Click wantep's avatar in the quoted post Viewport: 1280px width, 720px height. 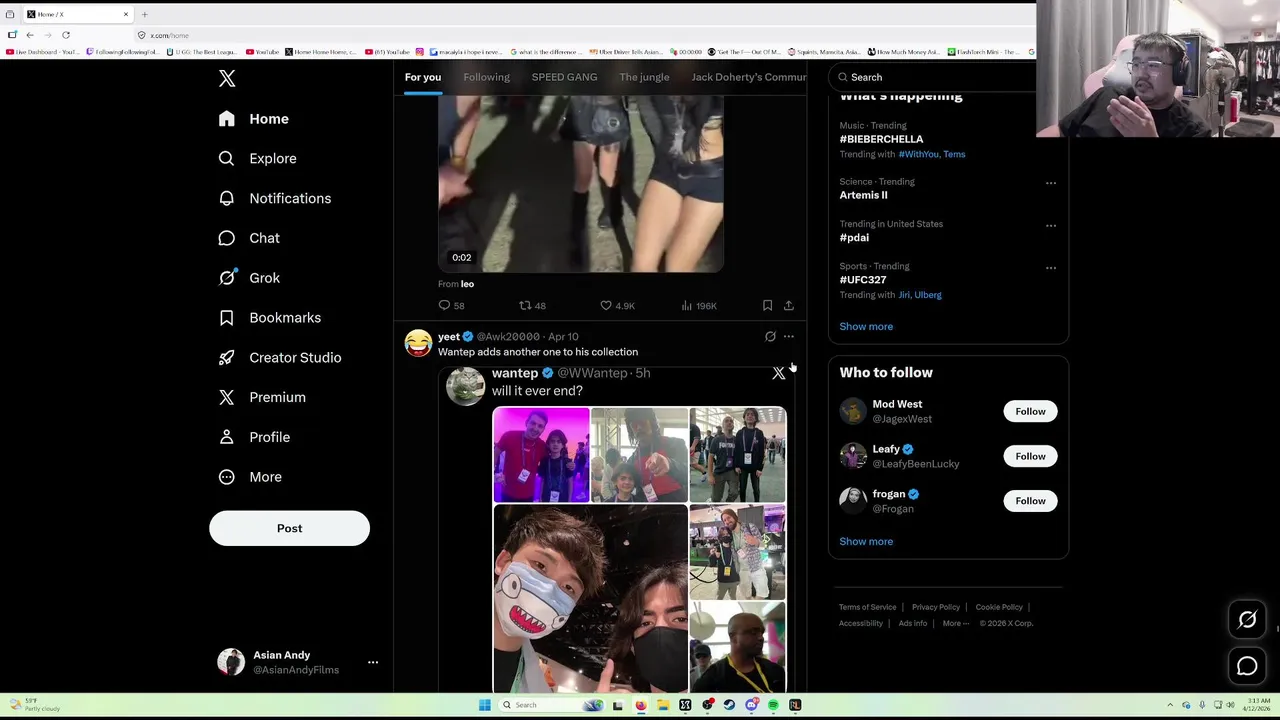(465, 386)
